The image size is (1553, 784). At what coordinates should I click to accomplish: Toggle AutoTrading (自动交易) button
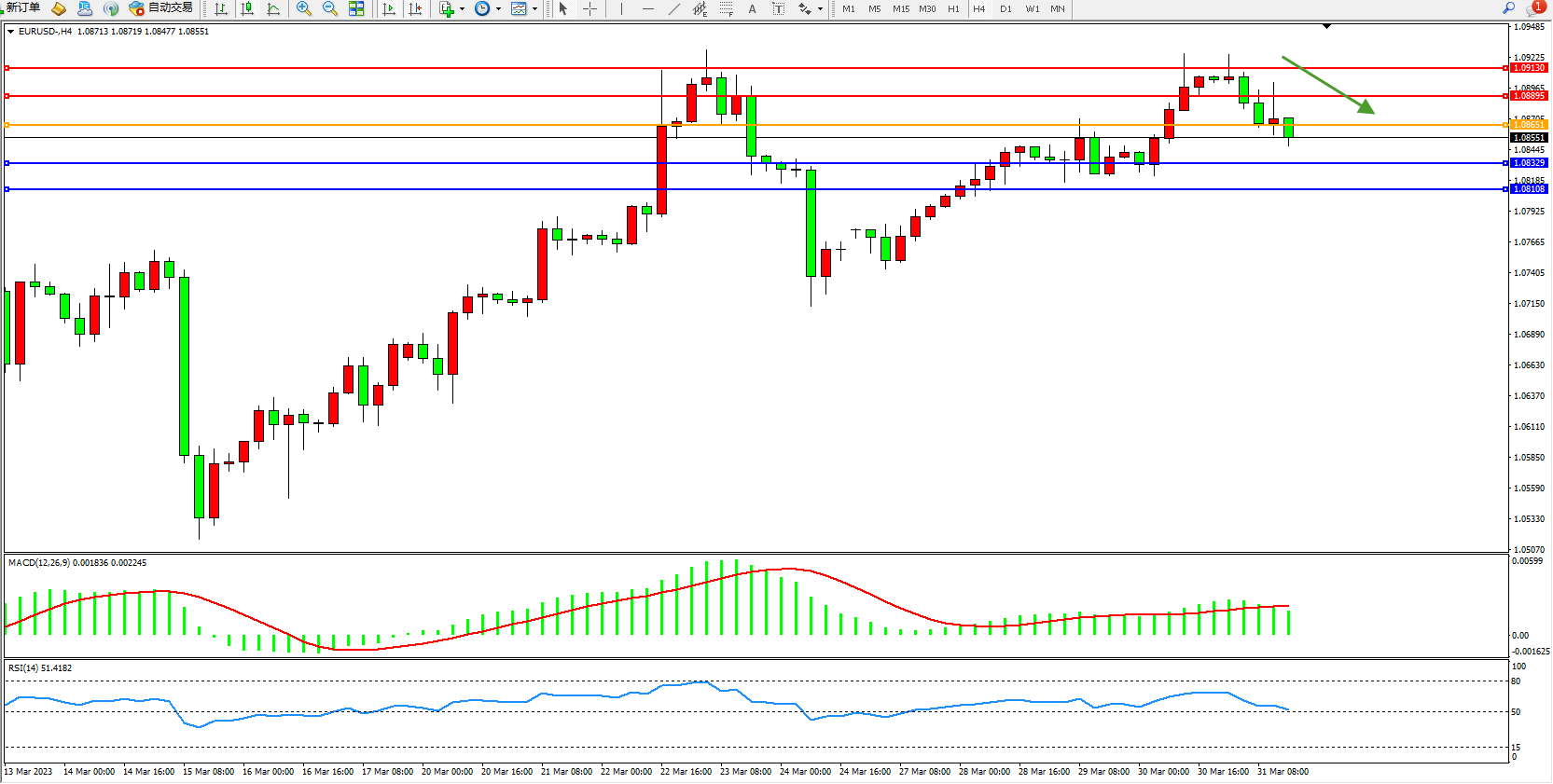pos(160,8)
